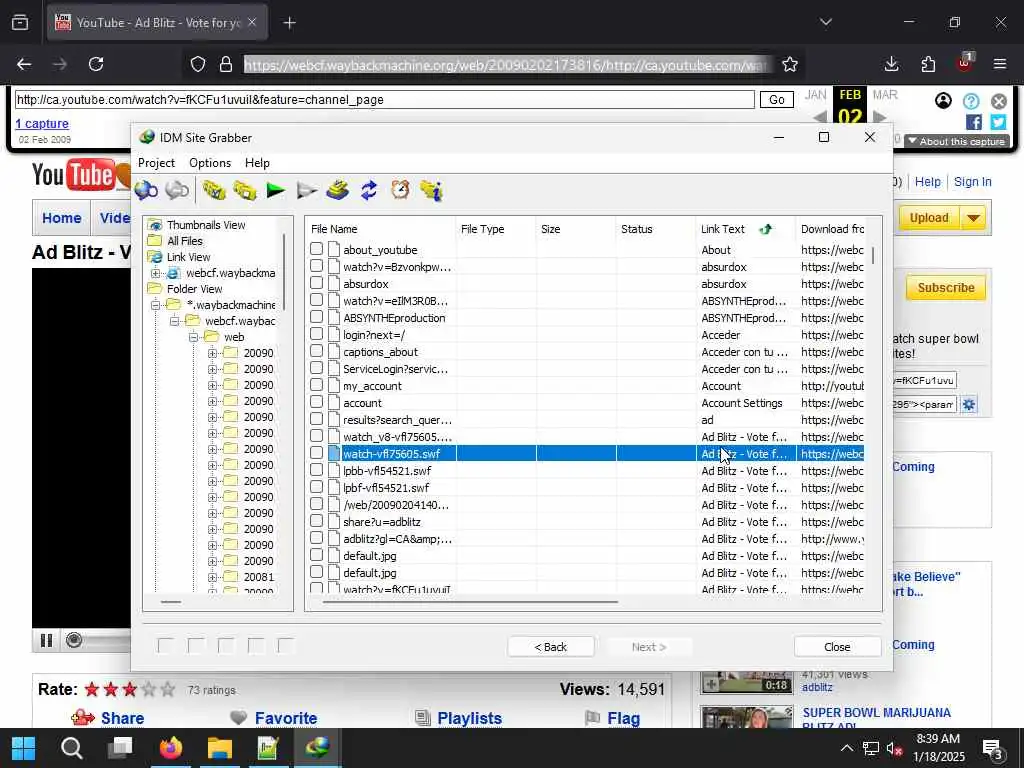Expand the 20081 folder node
Screen dimensions: 1024x768
pos(212,577)
